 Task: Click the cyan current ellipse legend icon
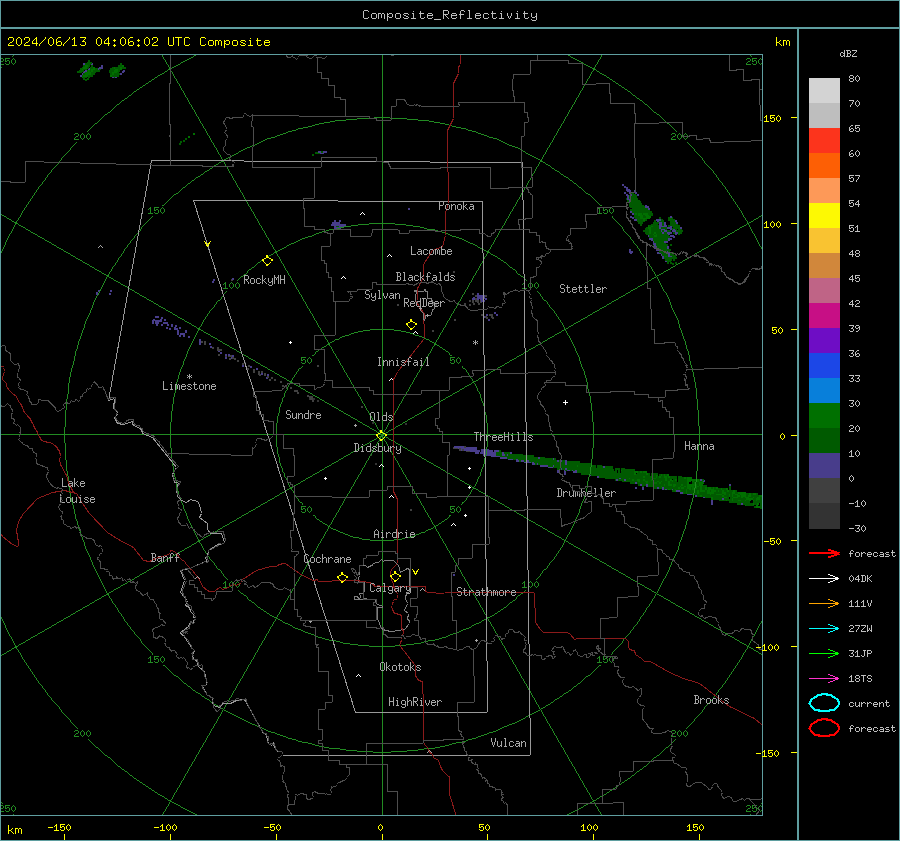(824, 703)
